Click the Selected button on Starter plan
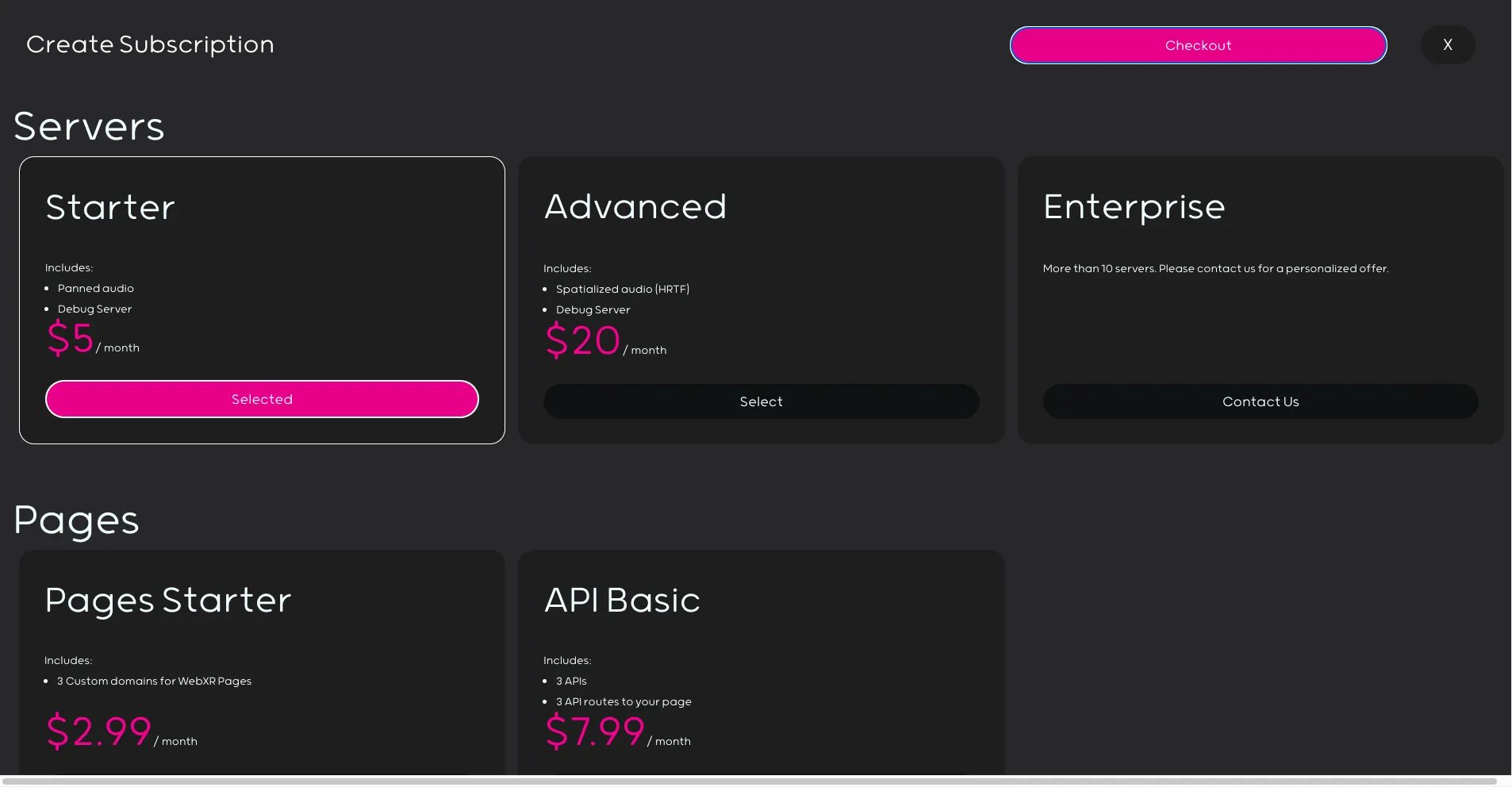1512x787 pixels. point(262,399)
